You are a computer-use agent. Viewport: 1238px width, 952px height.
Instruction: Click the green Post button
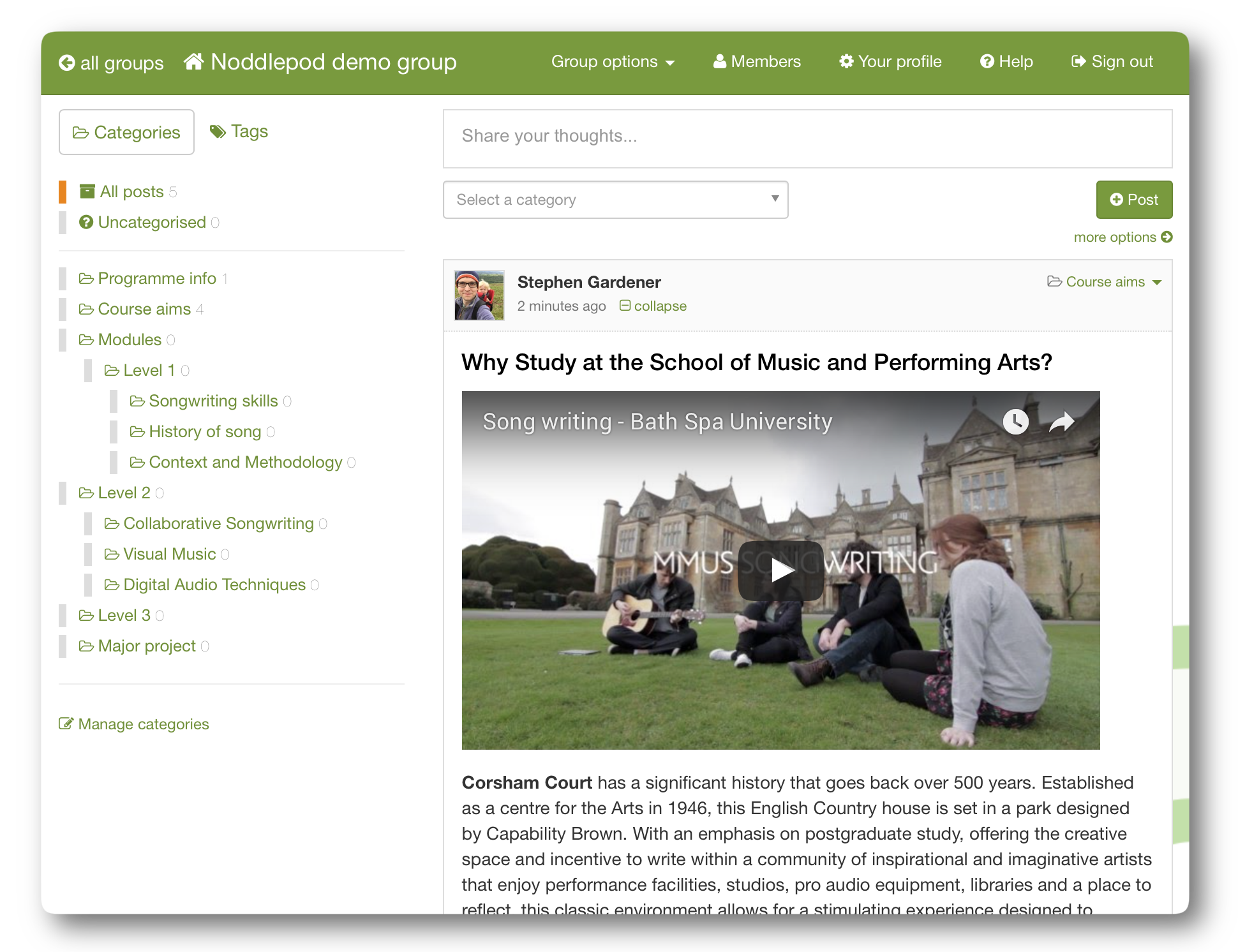click(x=1134, y=200)
